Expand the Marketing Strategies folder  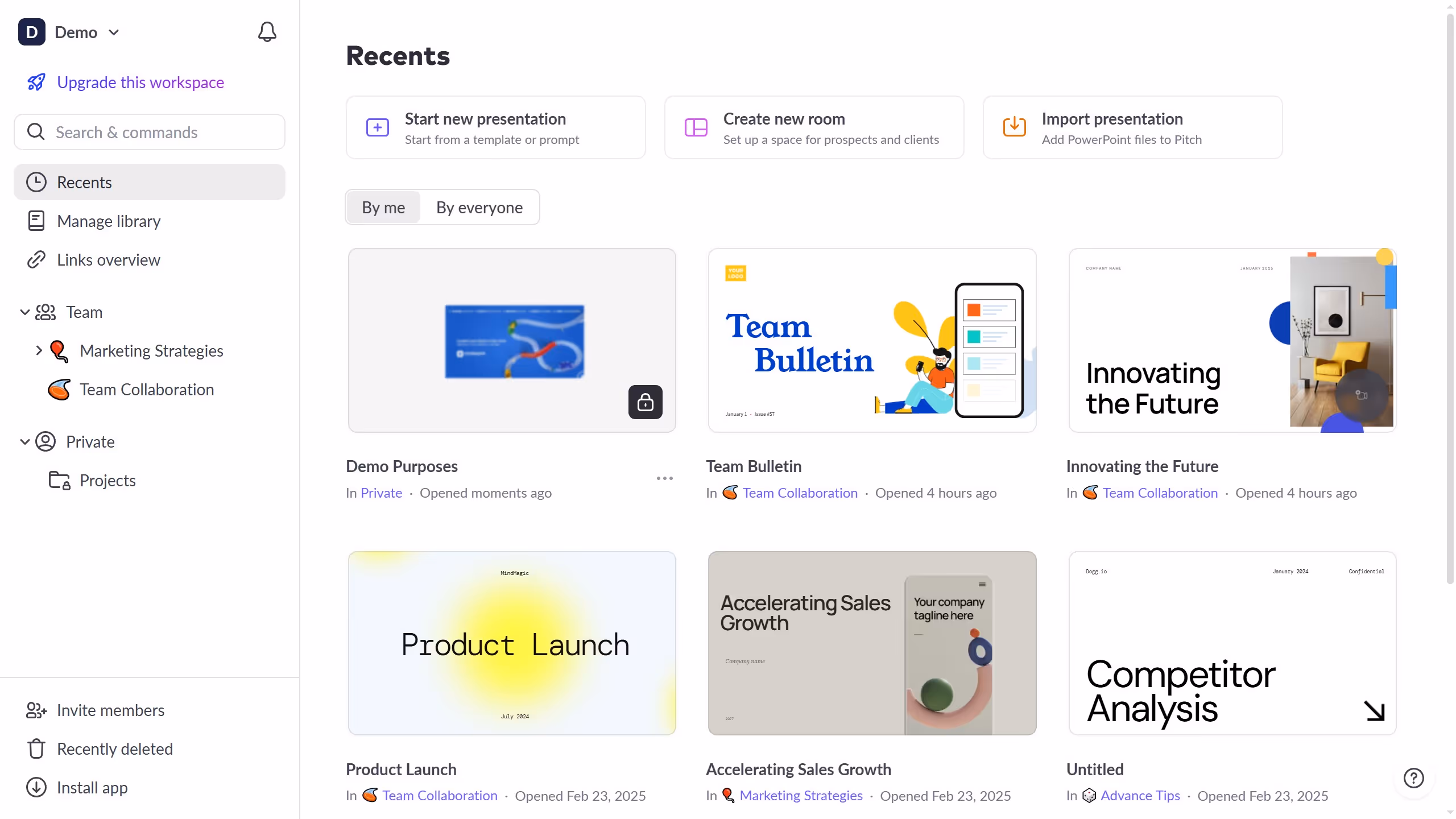pos(39,351)
